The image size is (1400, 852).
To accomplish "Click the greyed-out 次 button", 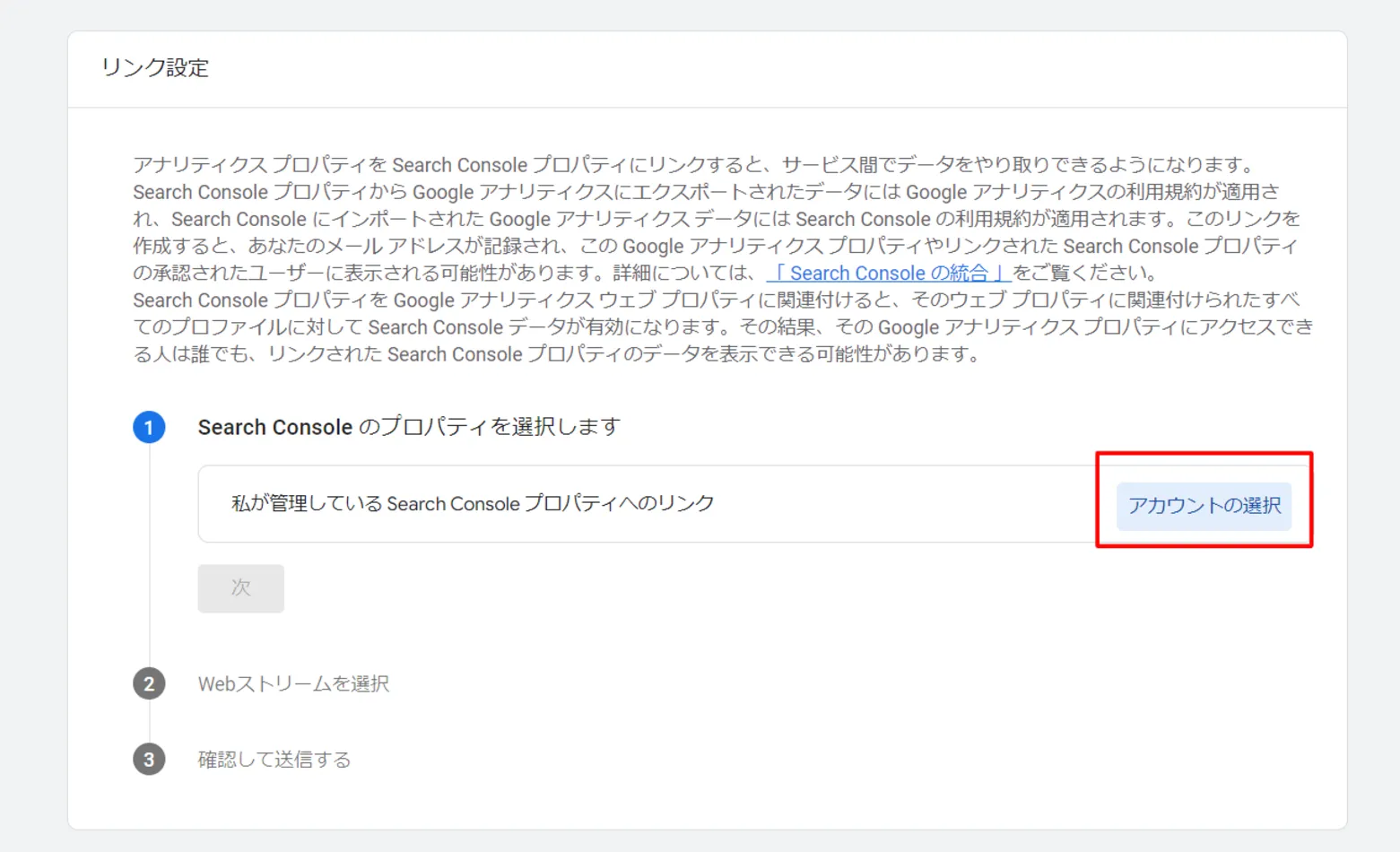I will pos(241,588).
